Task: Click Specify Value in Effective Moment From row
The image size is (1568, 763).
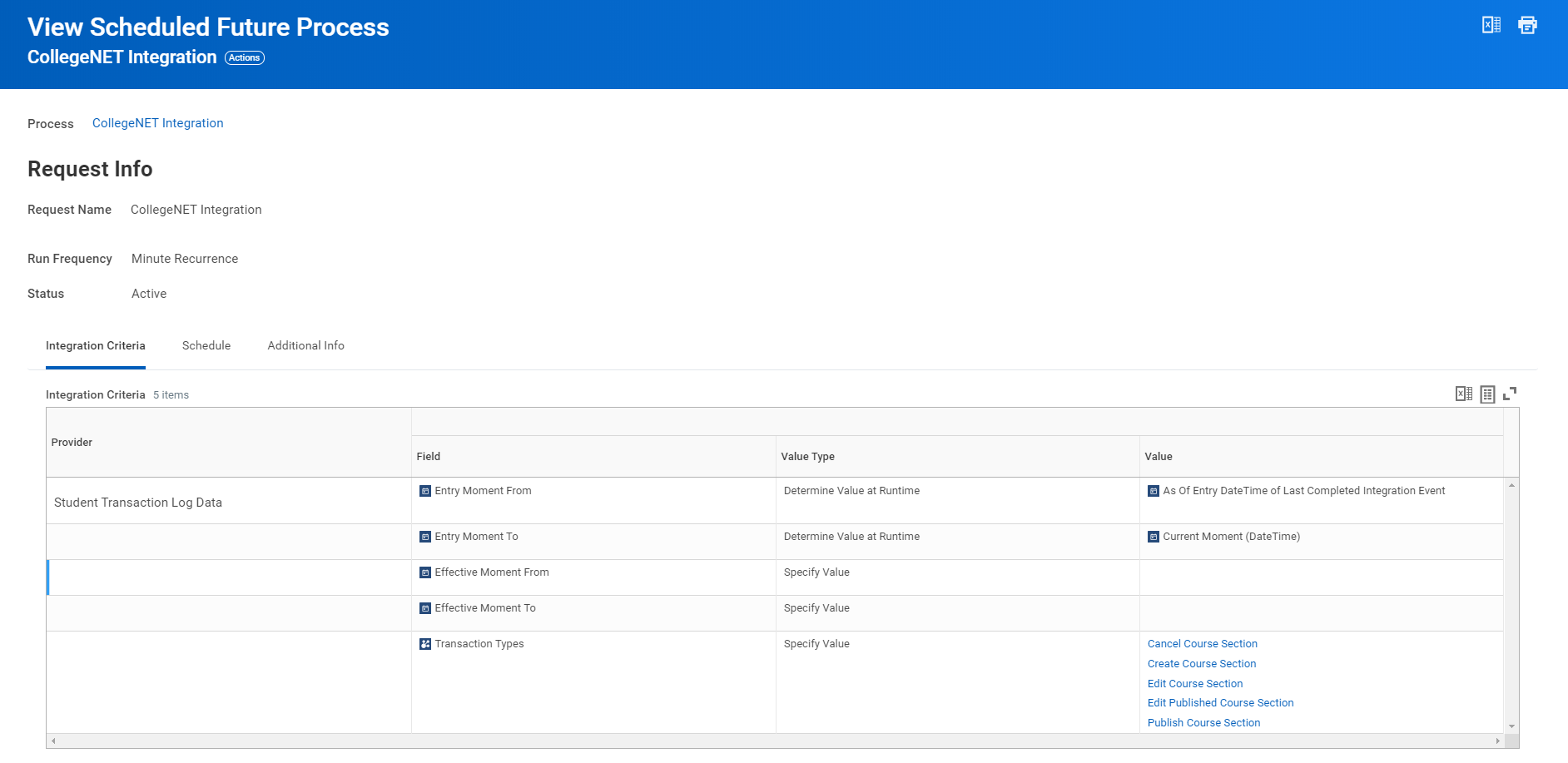Action: click(816, 572)
